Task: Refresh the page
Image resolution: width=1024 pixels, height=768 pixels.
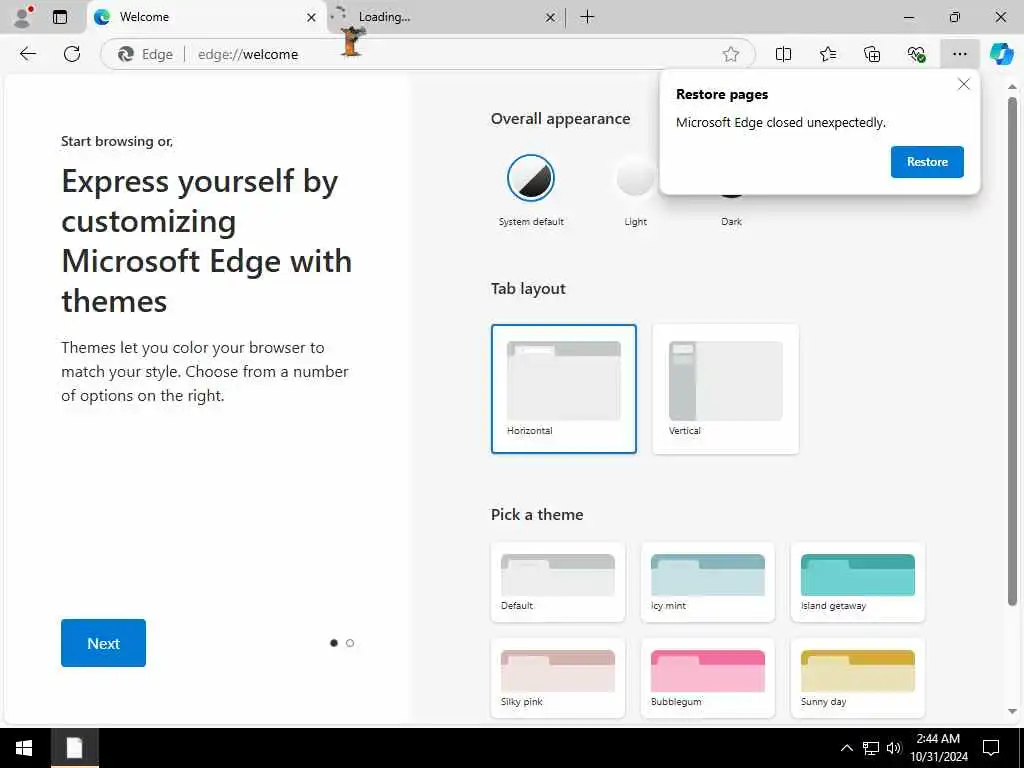Action: point(72,54)
